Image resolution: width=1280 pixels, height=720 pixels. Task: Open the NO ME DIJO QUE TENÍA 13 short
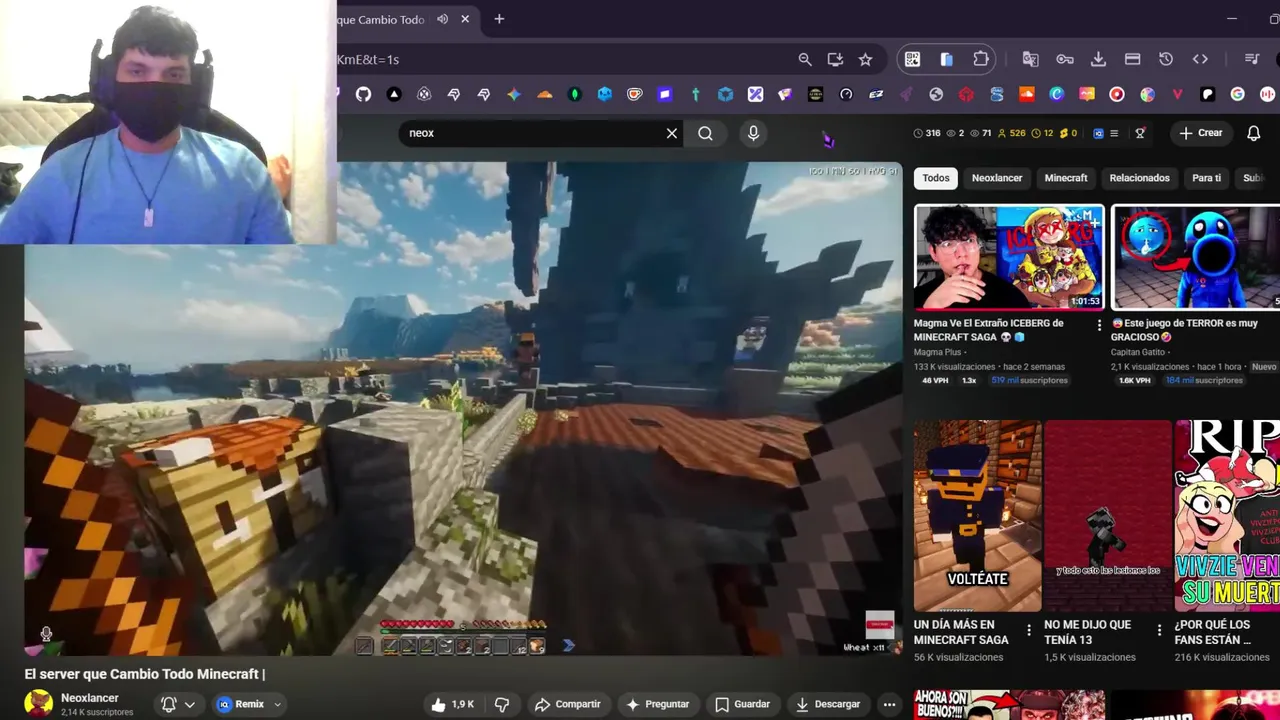(x=1107, y=515)
